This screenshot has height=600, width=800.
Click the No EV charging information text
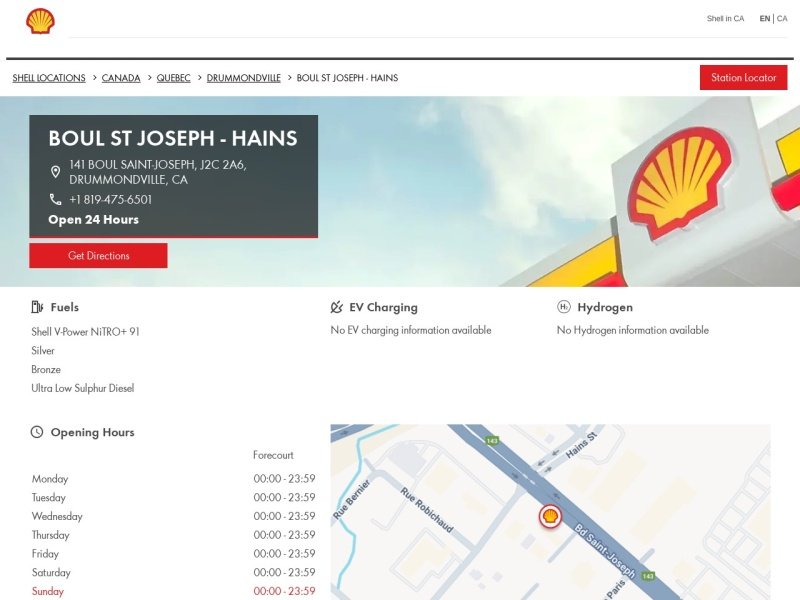click(x=411, y=330)
